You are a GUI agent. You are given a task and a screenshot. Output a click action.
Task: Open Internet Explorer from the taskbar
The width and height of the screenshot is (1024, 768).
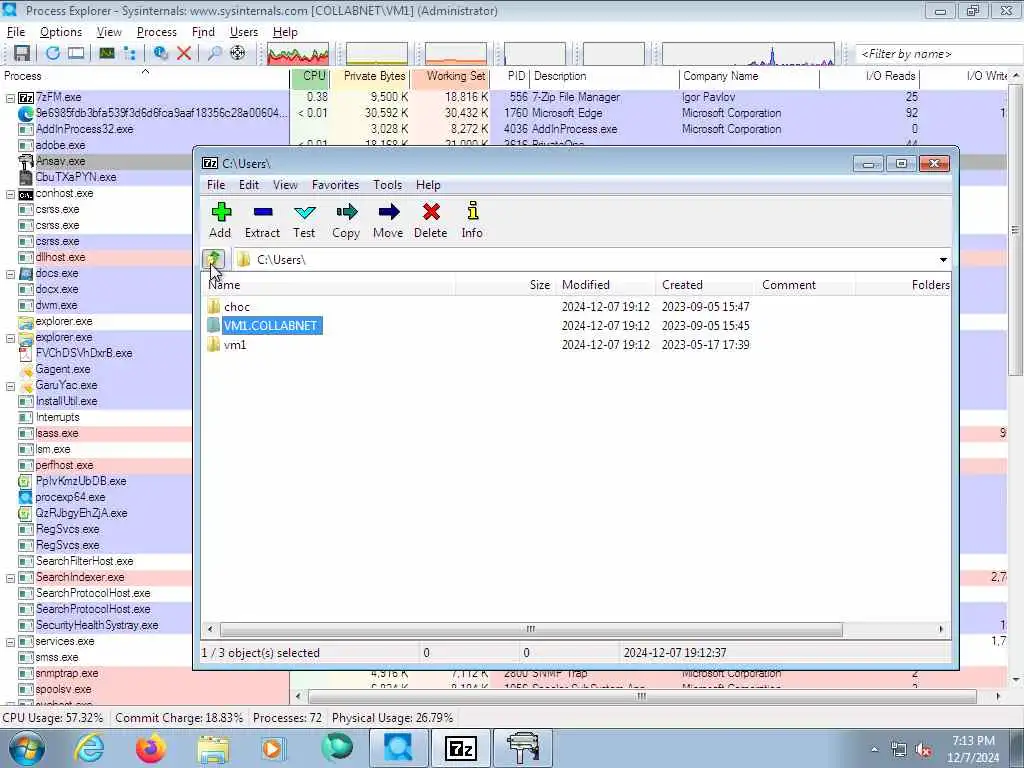point(89,748)
